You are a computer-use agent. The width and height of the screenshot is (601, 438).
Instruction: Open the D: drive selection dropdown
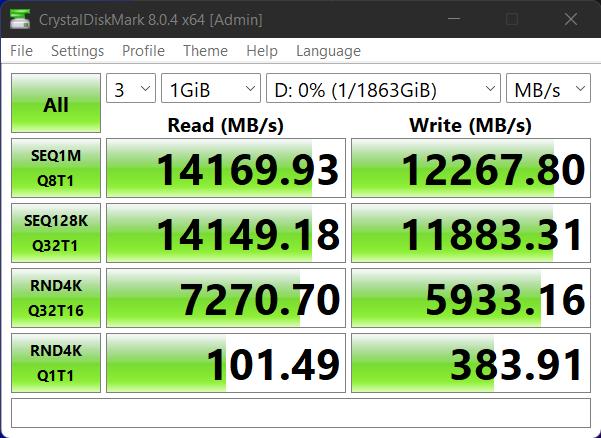pos(383,89)
